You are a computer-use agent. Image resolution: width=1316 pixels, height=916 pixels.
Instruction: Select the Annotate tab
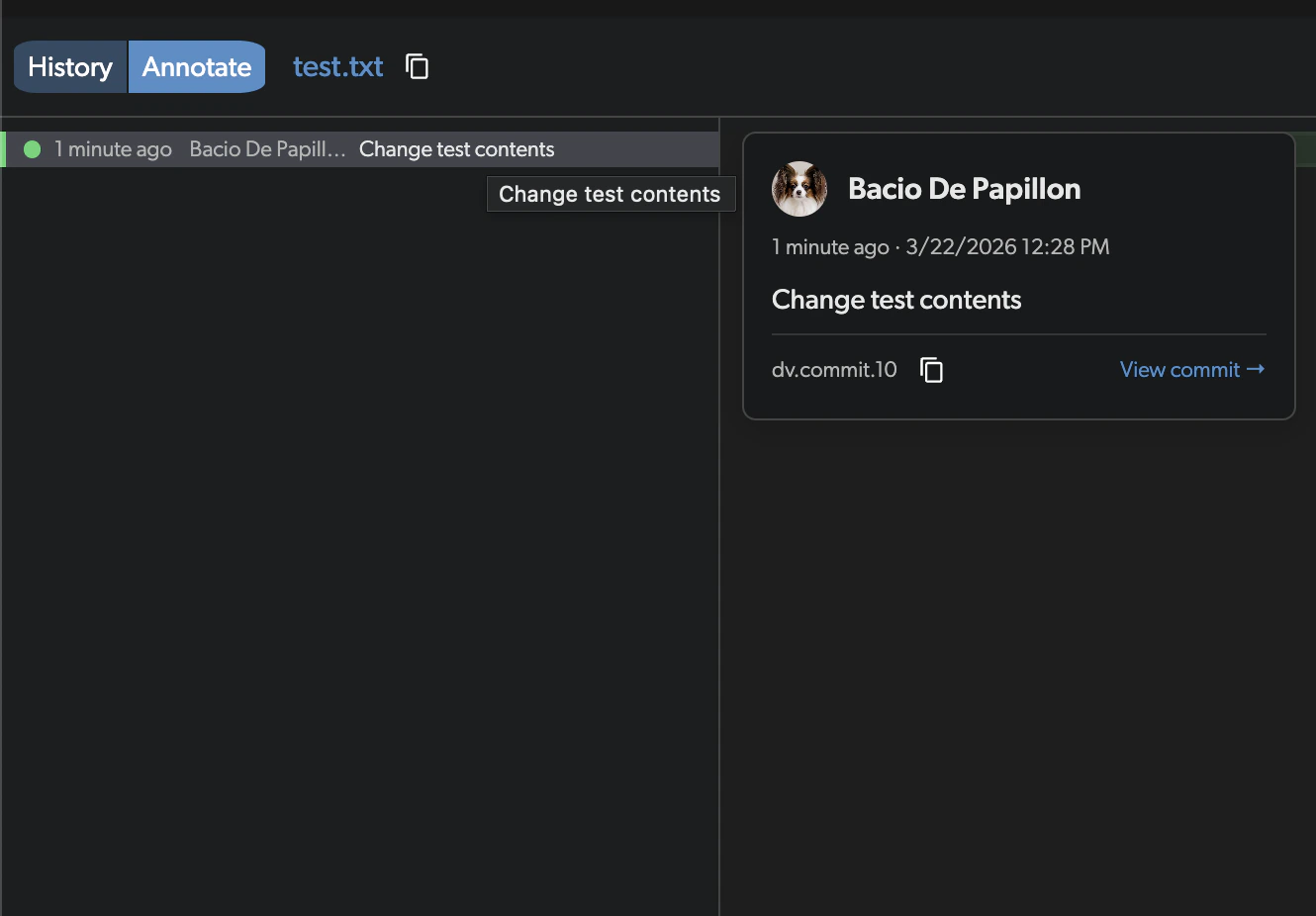click(x=196, y=66)
